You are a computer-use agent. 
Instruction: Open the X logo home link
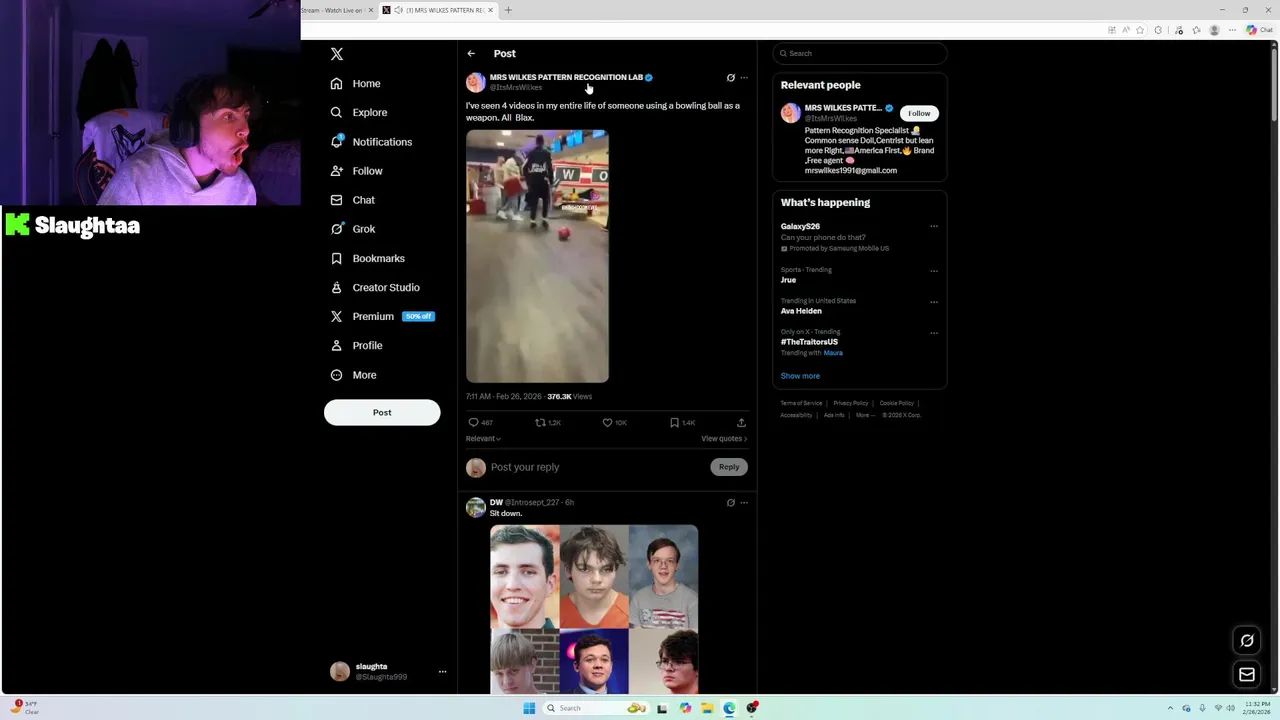pos(337,54)
